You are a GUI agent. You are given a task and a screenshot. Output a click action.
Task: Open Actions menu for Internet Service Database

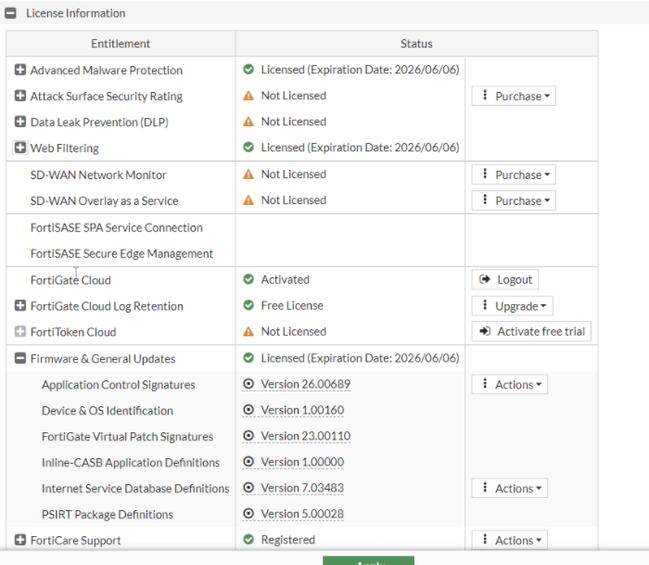(x=509, y=489)
